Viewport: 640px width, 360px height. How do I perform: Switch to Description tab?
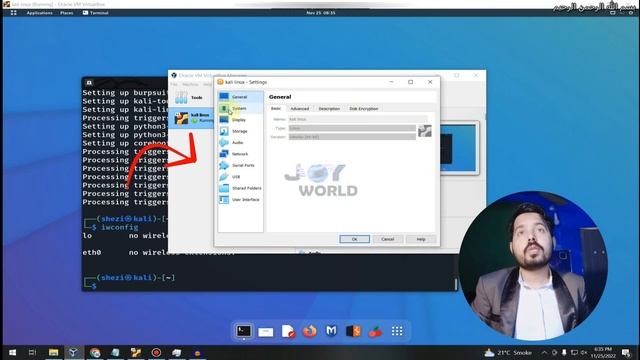(x=329, y=109)
